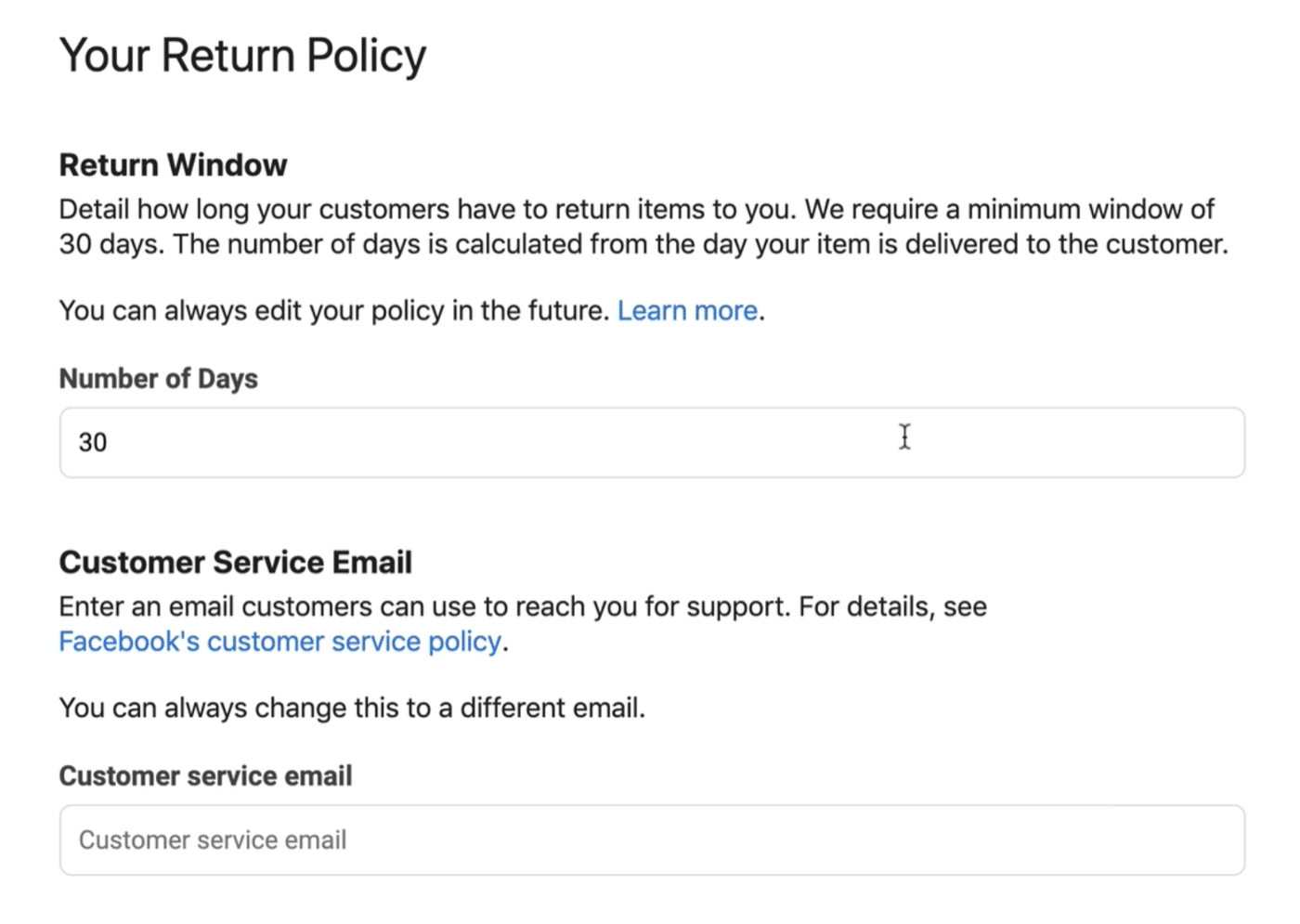
Task: Click the Return Window section heading
Action: 173,164
